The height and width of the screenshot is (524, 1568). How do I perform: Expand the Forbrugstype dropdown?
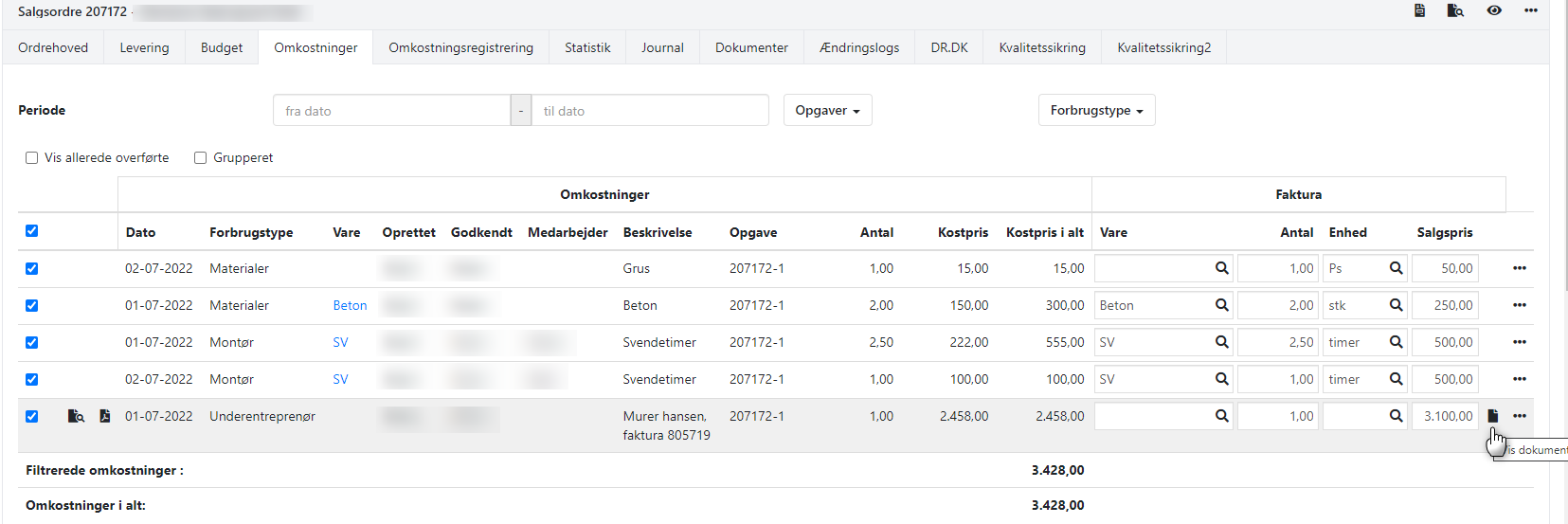coord(1096,110)
